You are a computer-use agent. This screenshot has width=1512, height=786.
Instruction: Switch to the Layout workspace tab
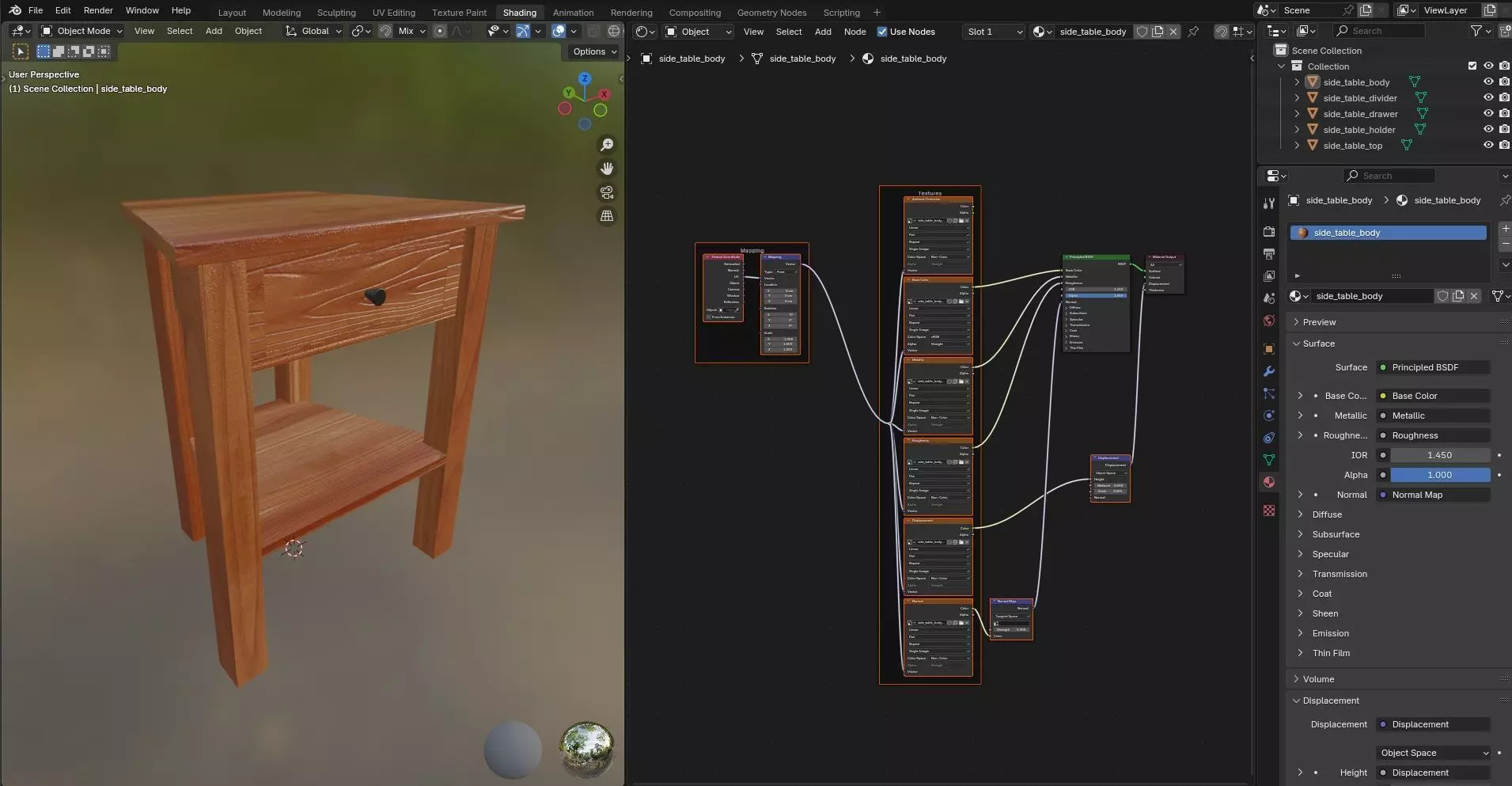(x=232, y=13)
